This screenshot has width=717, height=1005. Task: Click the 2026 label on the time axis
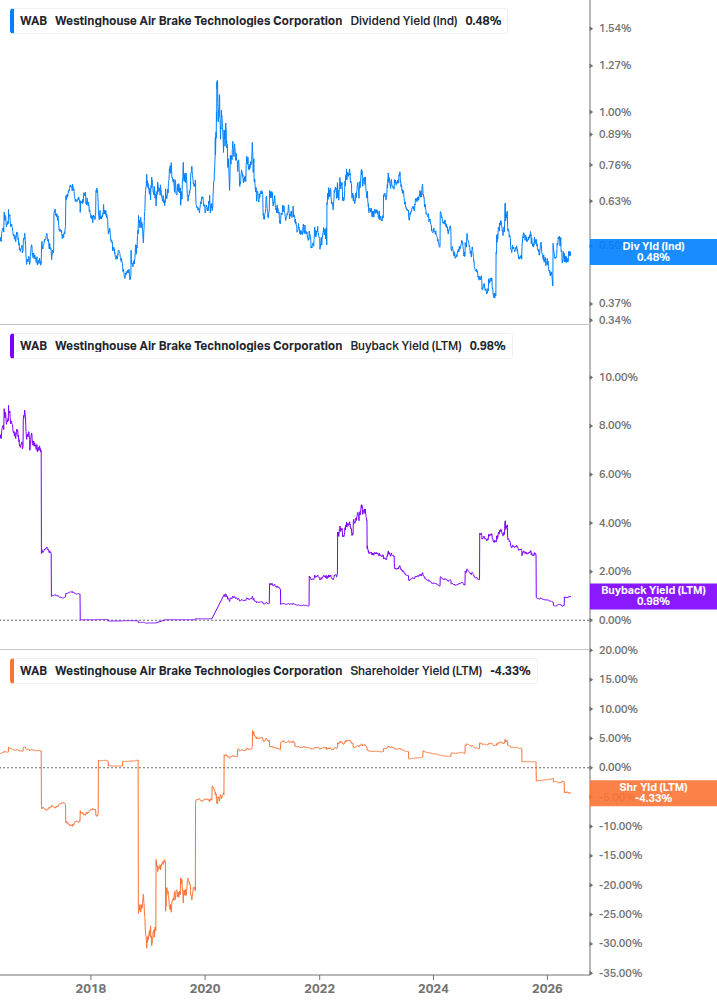[547, 988]
